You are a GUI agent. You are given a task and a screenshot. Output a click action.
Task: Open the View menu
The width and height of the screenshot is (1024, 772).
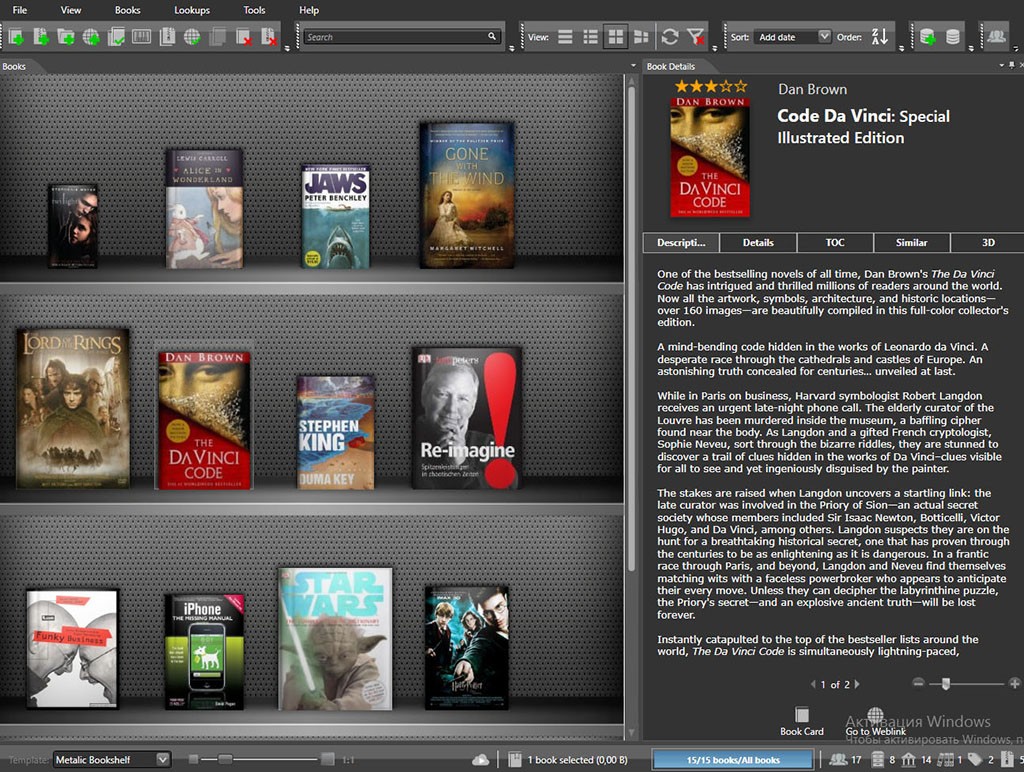point(71,10)
